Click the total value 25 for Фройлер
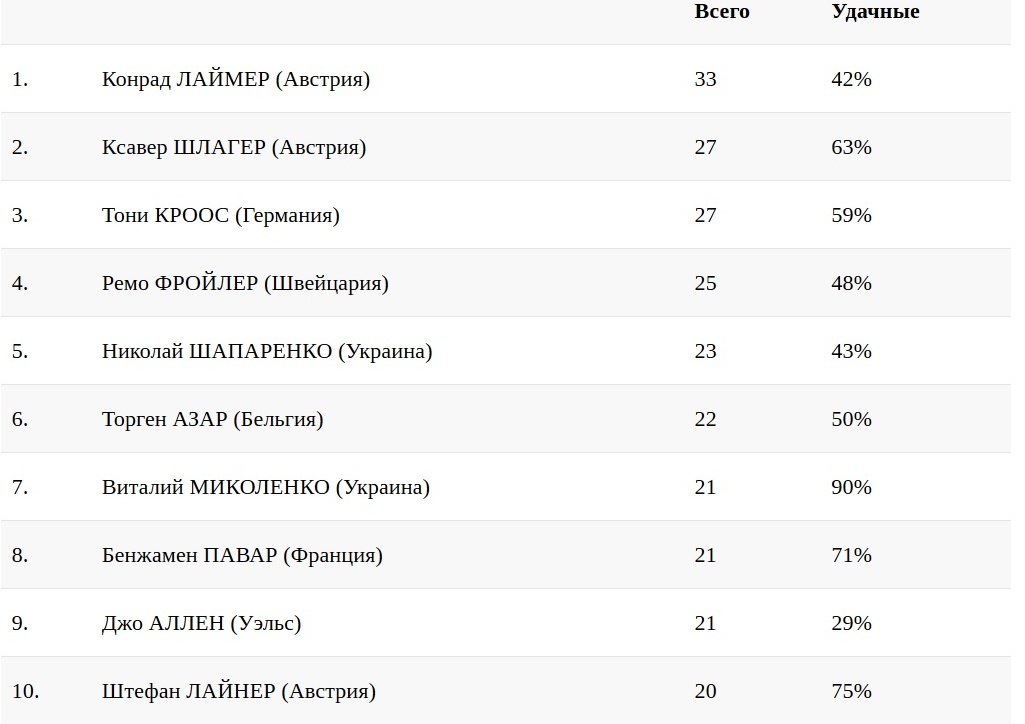The height and width of the screenshot is (724, 1025). pyautogui.click(x=705, y=283)
